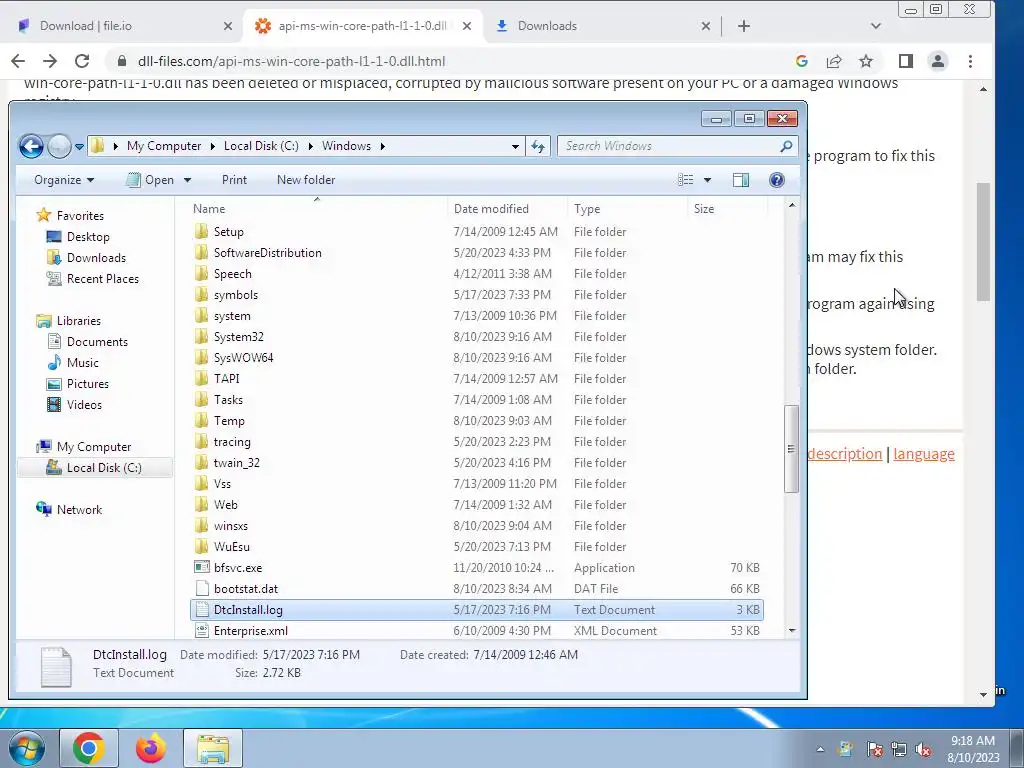Bookmark this page with star icon

(866, 61)
